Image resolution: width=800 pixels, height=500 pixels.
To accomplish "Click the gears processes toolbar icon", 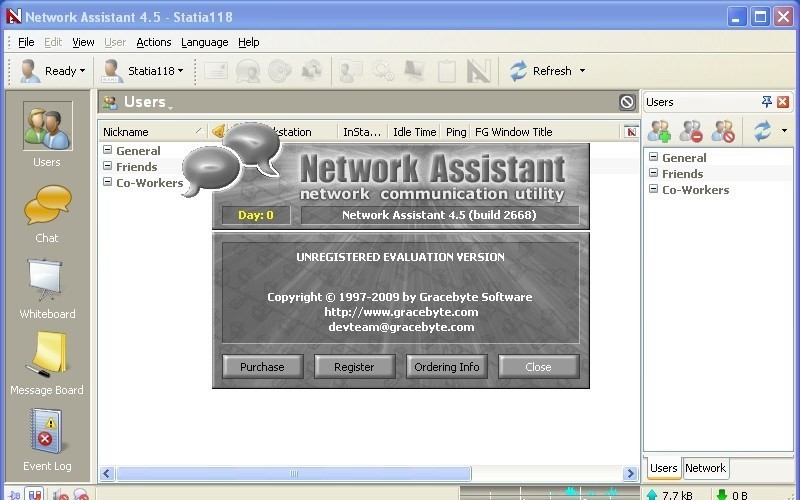I will coord(383,71).
